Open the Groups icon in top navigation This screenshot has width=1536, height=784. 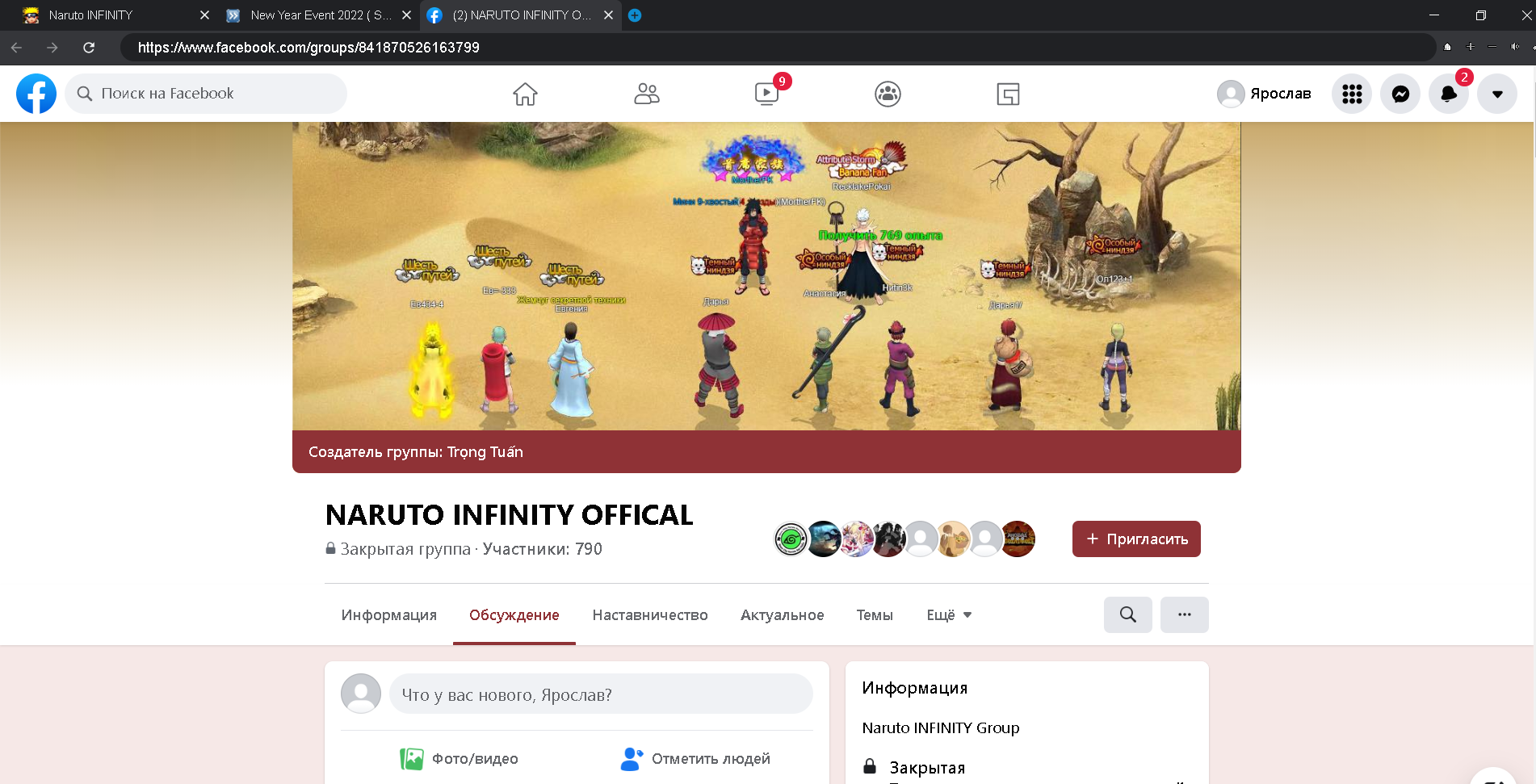pos(888,94)
